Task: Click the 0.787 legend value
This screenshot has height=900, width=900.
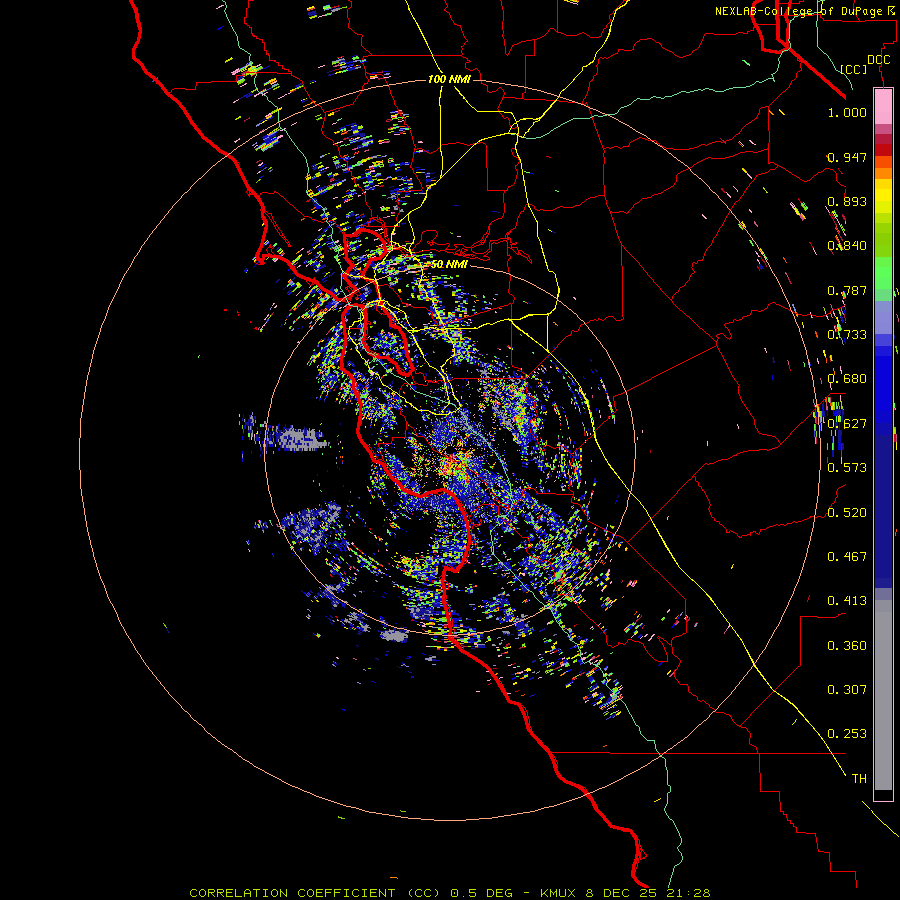Action: (x=847, y=290)
